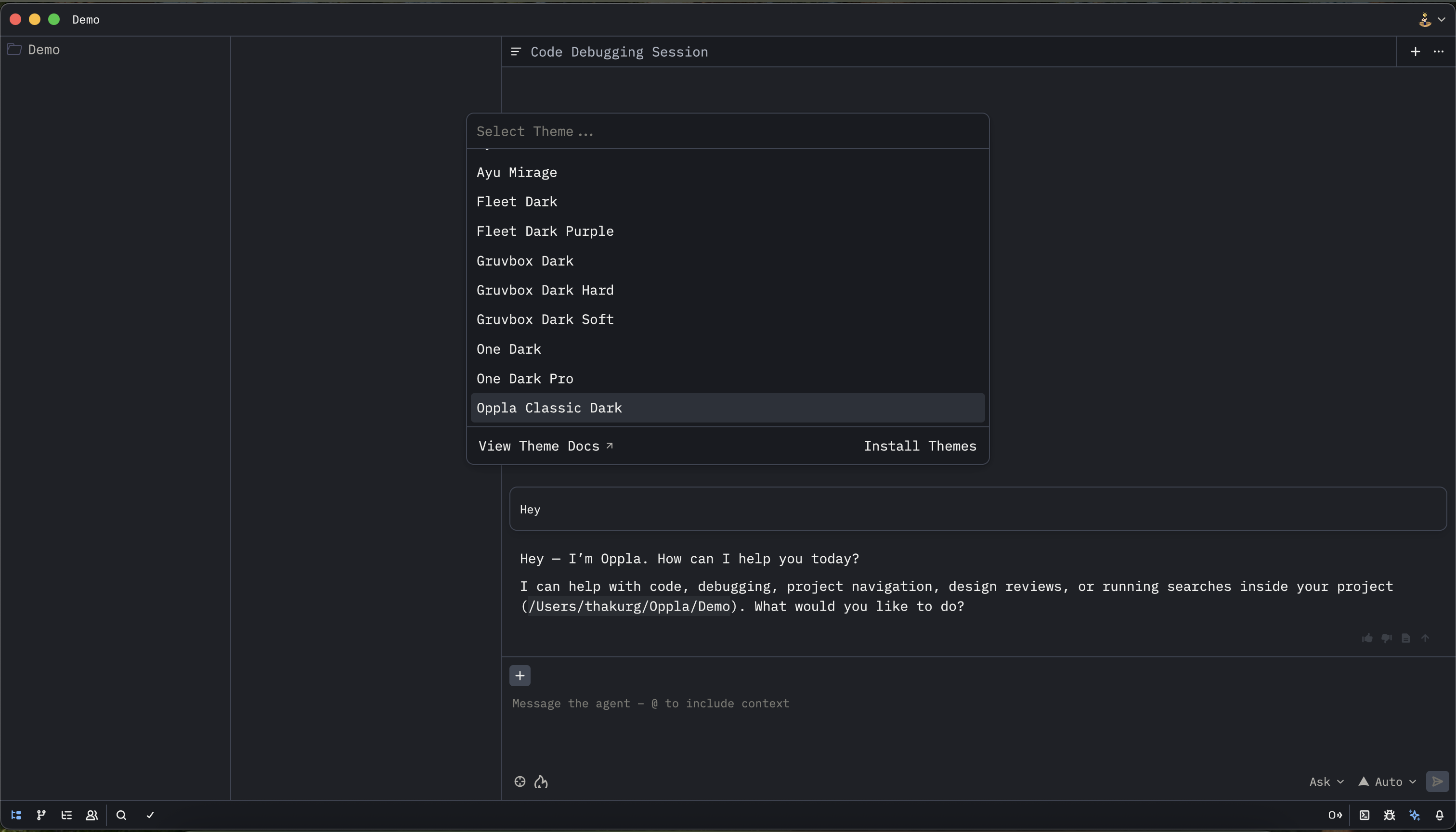The height and width of the screenshot is (832, 1456).
Task: Open the terminal panel icon
Action: click(x=1365, y=816)
